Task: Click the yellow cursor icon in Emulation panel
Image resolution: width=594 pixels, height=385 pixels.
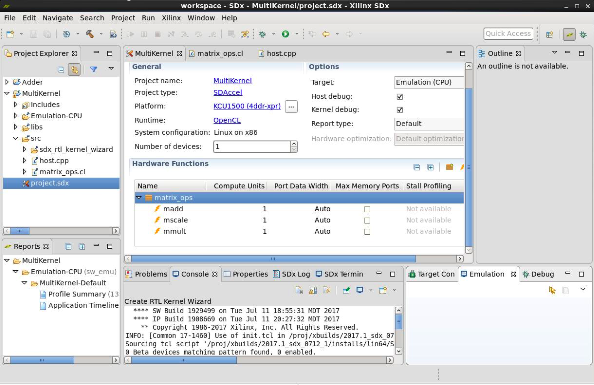Action: click(552, 290)
